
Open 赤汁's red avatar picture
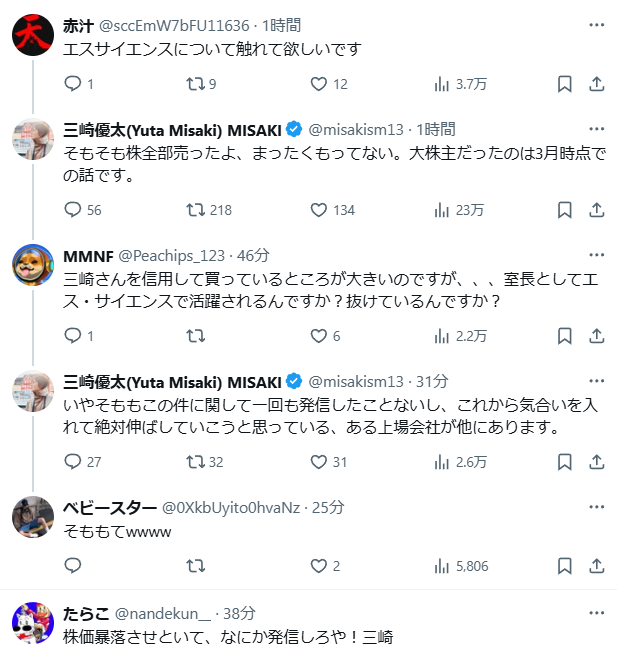pos(33,36)
